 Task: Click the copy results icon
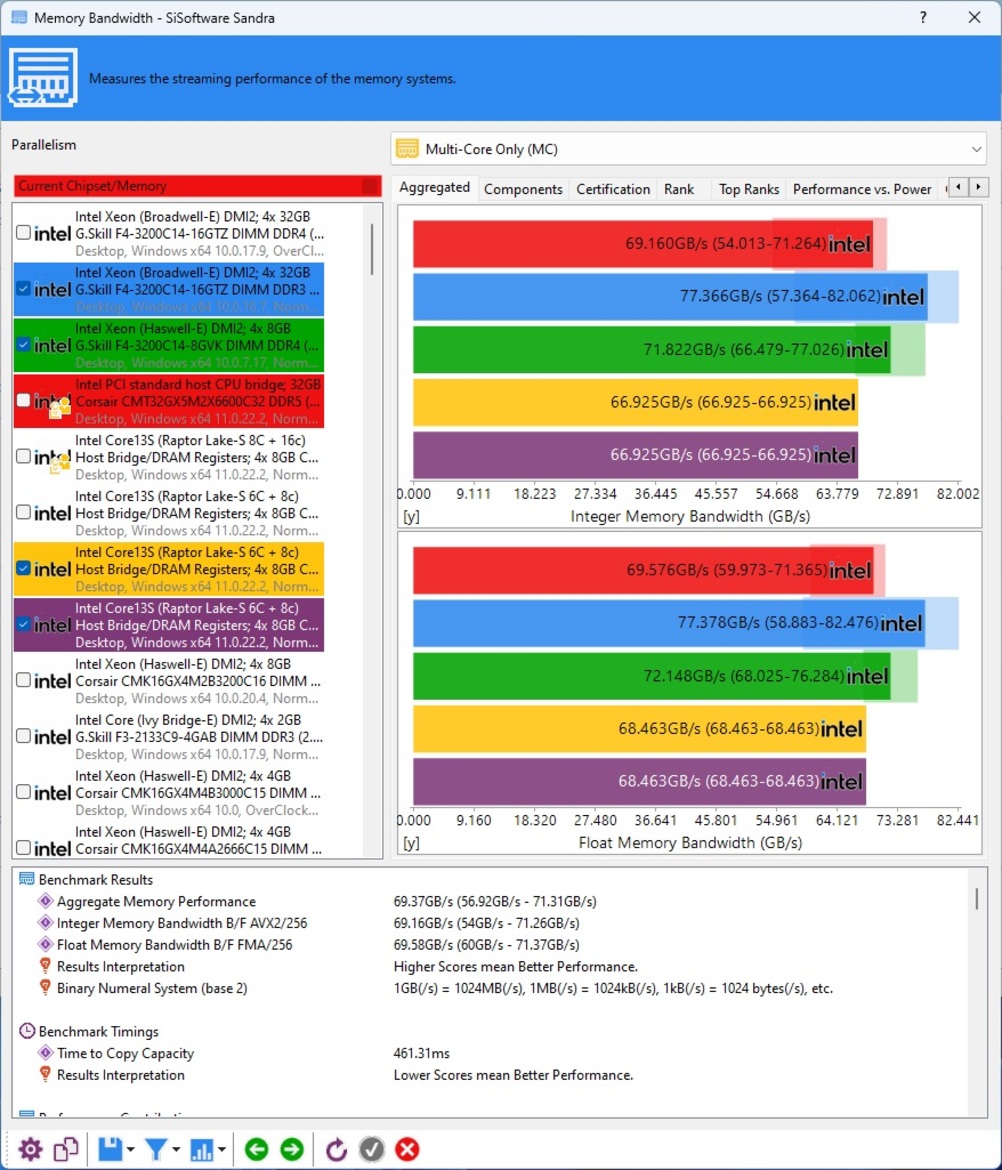tap(66, 1149)
